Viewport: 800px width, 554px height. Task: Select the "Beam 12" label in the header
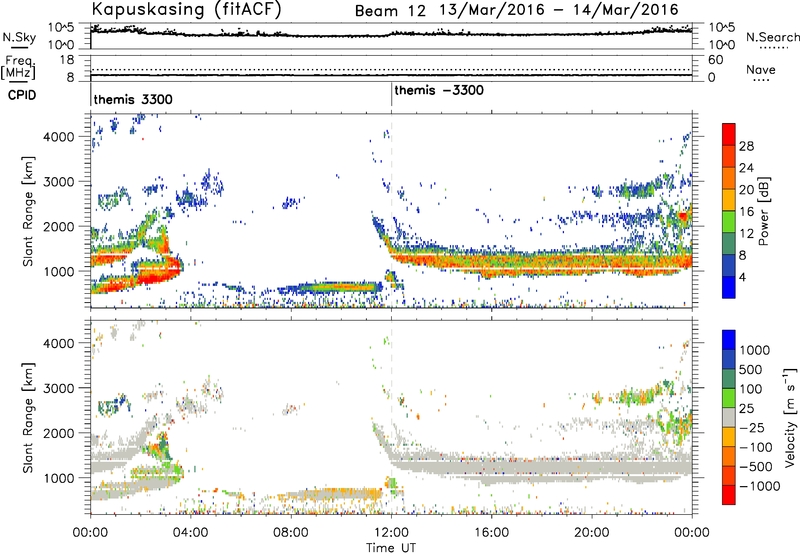390,11
